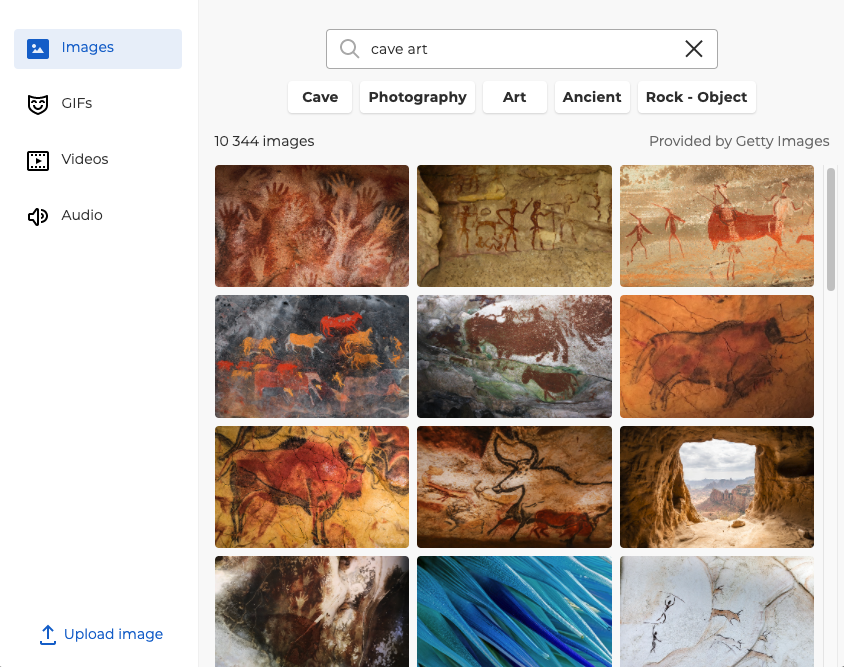Switch to the Images tab
The image size is (844, 667).
click(98, 48)
